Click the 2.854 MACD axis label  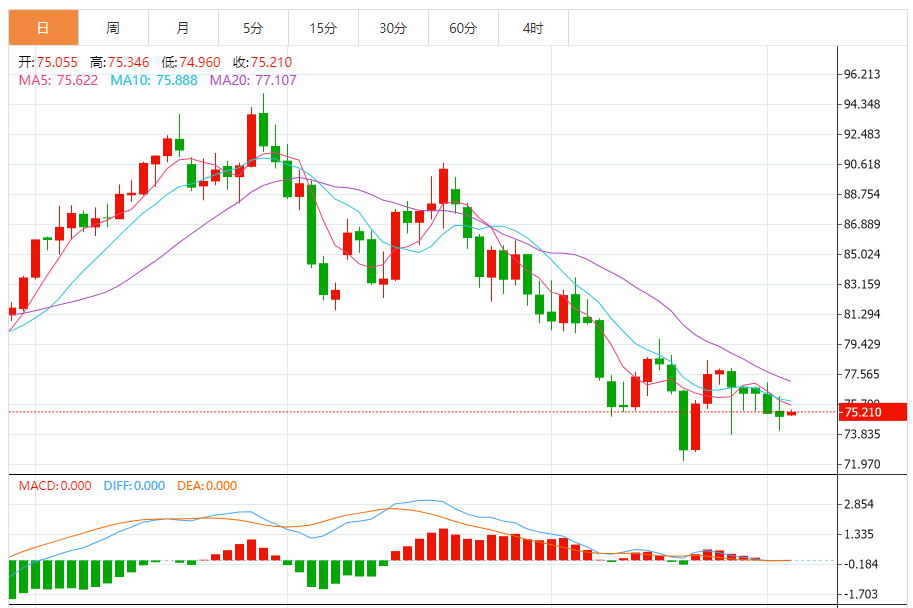(x=859, y=504)
